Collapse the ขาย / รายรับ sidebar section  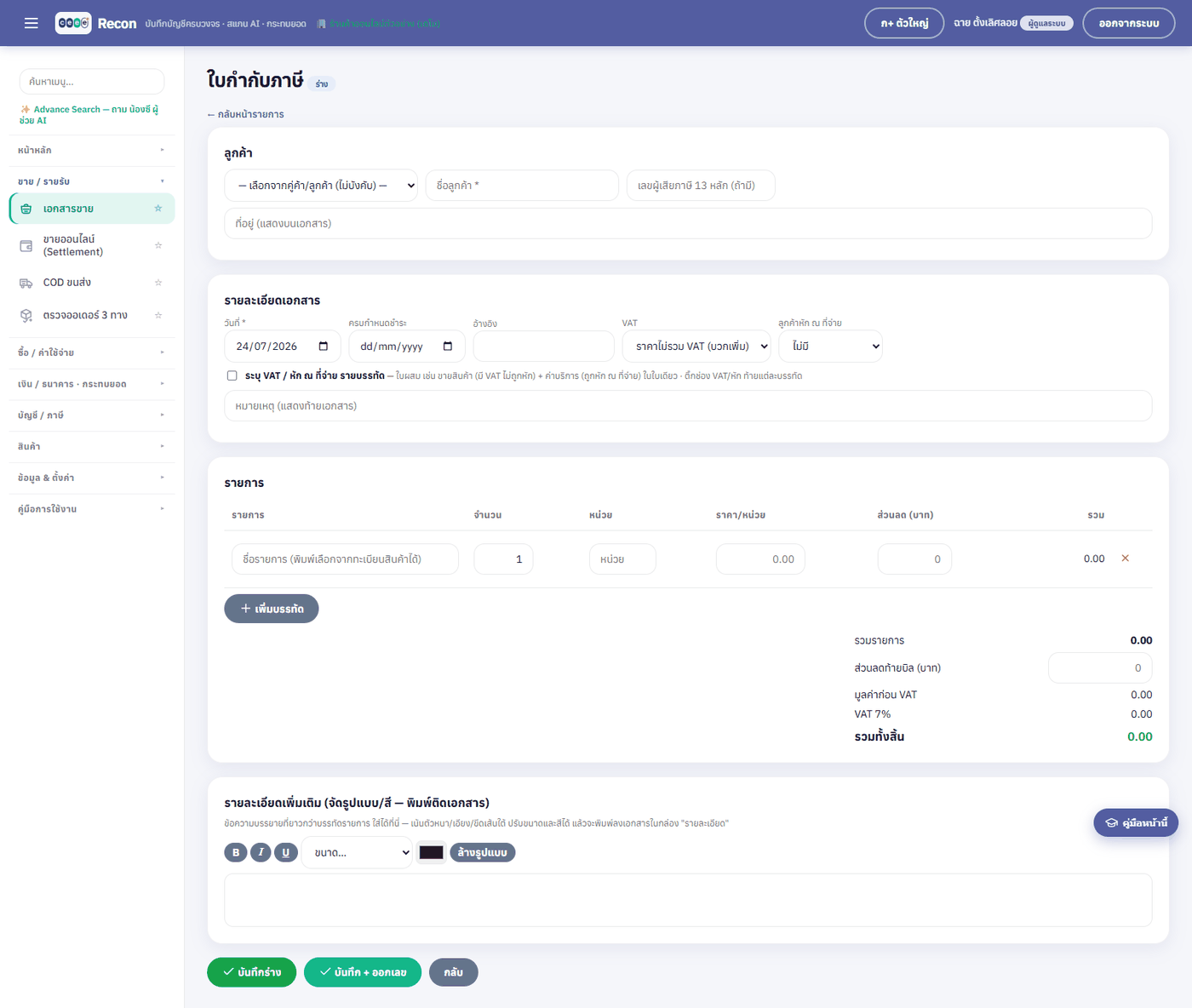point(91,181)
